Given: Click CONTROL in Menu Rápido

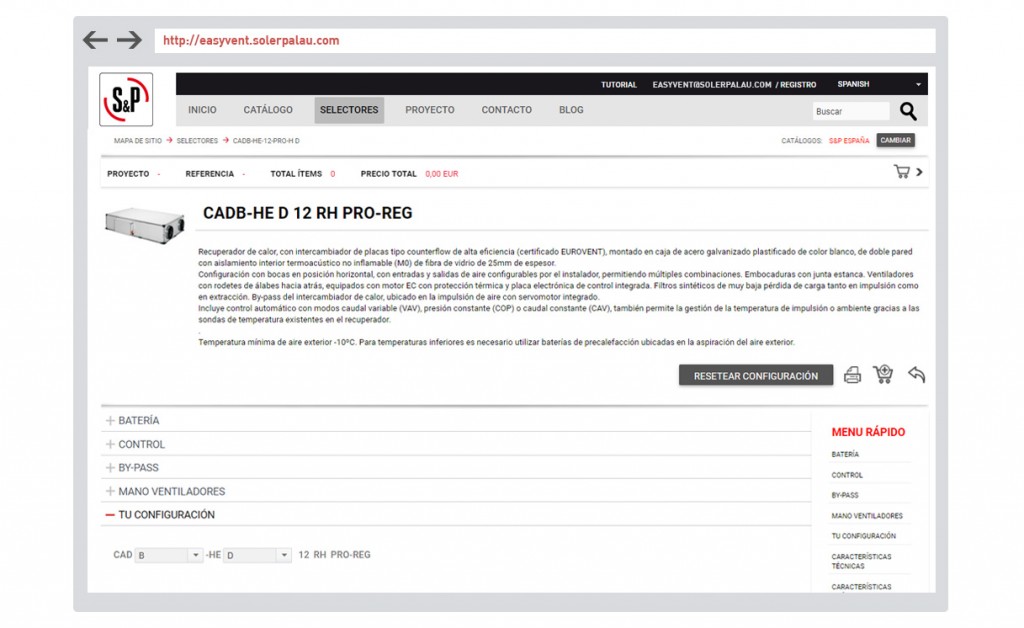Looking at the screenshot, I should (847, 475).
